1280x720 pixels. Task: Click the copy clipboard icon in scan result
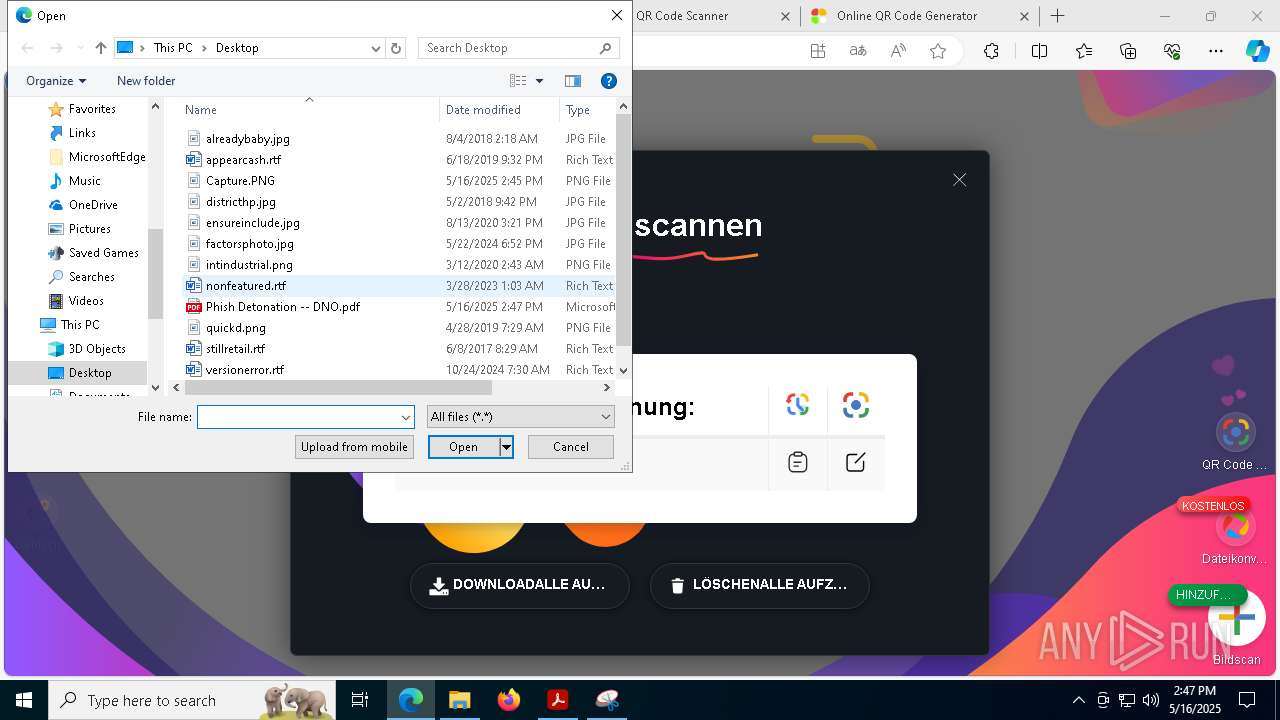pos(797,462)
